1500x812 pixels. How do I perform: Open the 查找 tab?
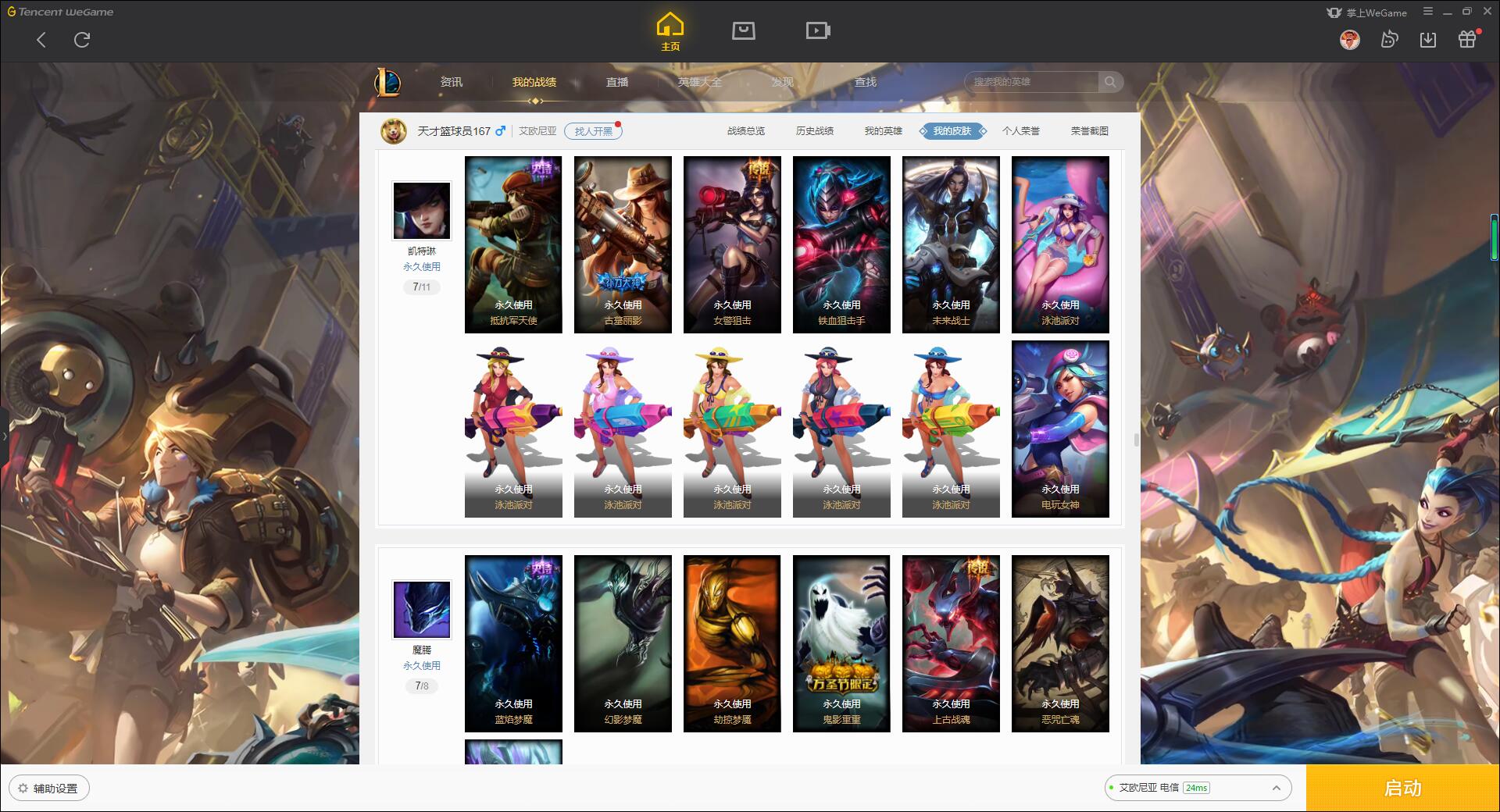point(866,82)
